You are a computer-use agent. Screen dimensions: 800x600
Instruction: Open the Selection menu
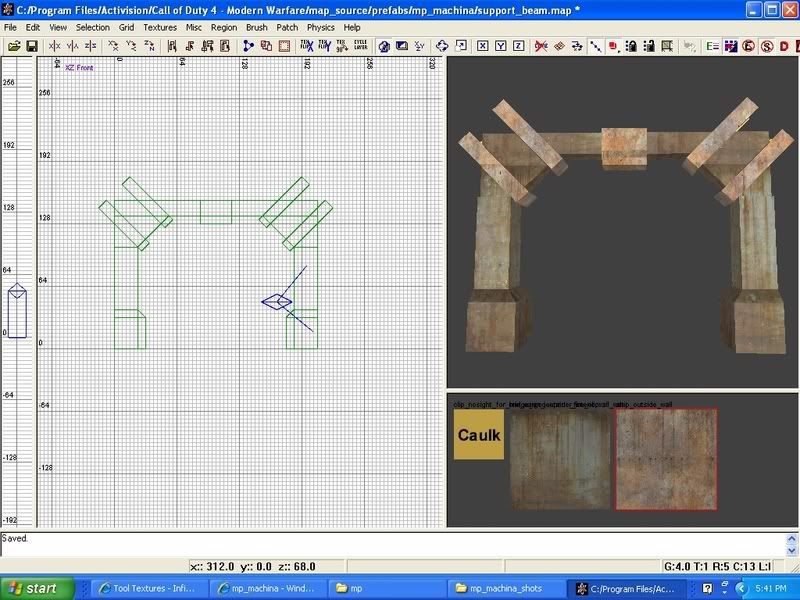93,28
